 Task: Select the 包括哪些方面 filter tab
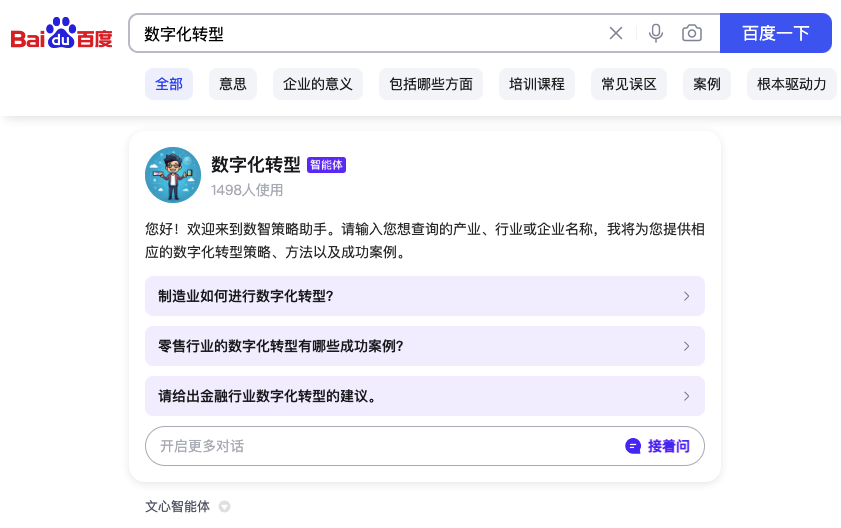tap(431, 84)
